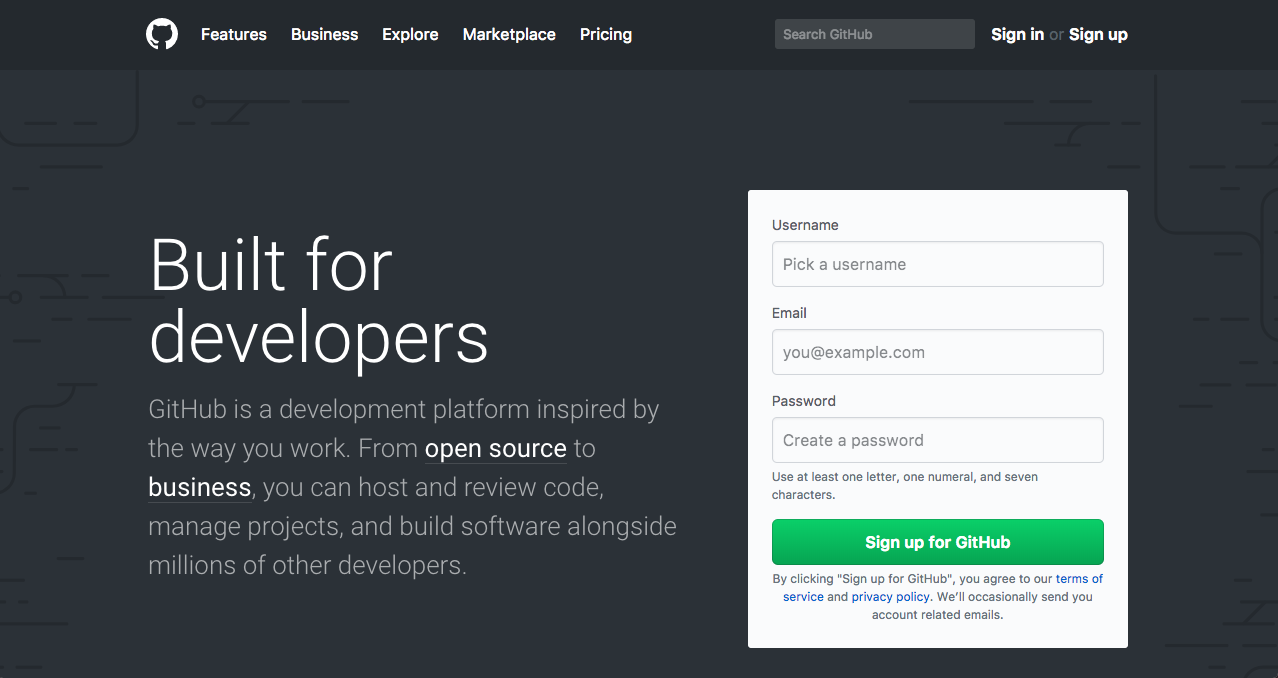The height and width of the screenshot is (678, 1278).
Task: Click the GitHub Octocat logo
Action: [162, 34]
